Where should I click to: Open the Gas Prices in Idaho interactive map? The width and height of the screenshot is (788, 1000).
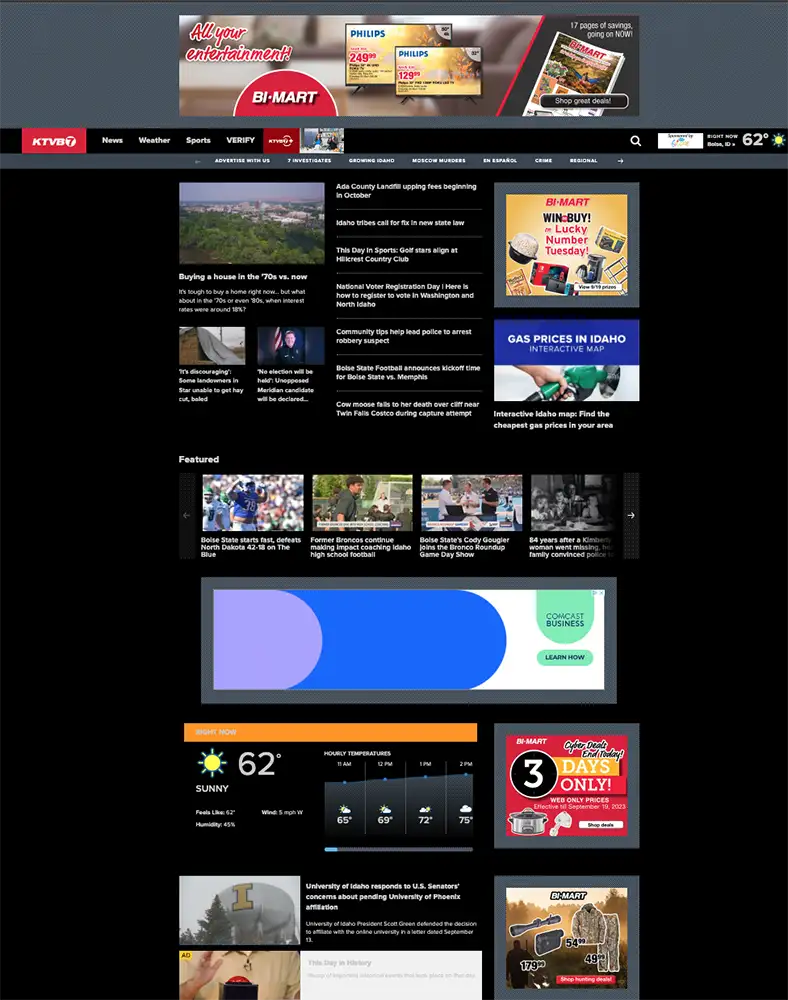point(567,360)
